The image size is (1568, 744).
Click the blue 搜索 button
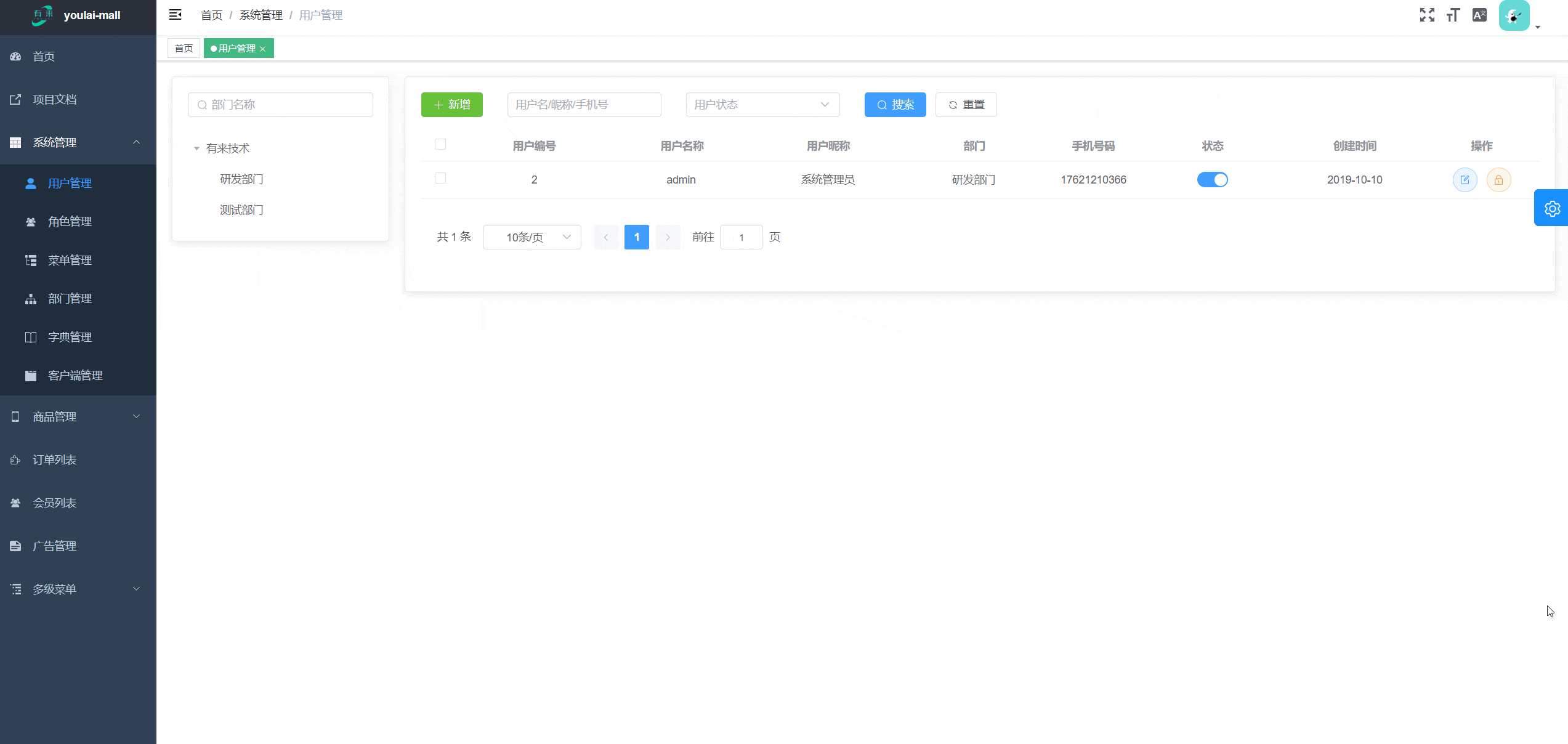[x=895, y=105]
